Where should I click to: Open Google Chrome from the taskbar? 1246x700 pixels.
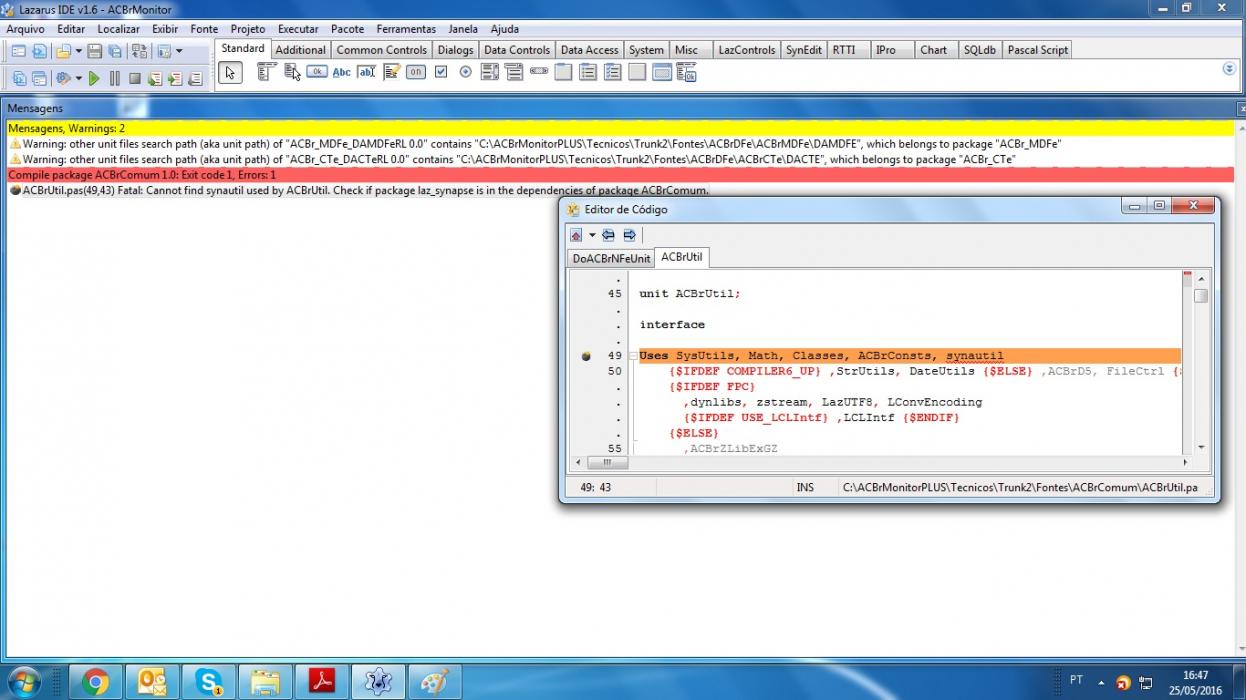(x=96, y=682)
